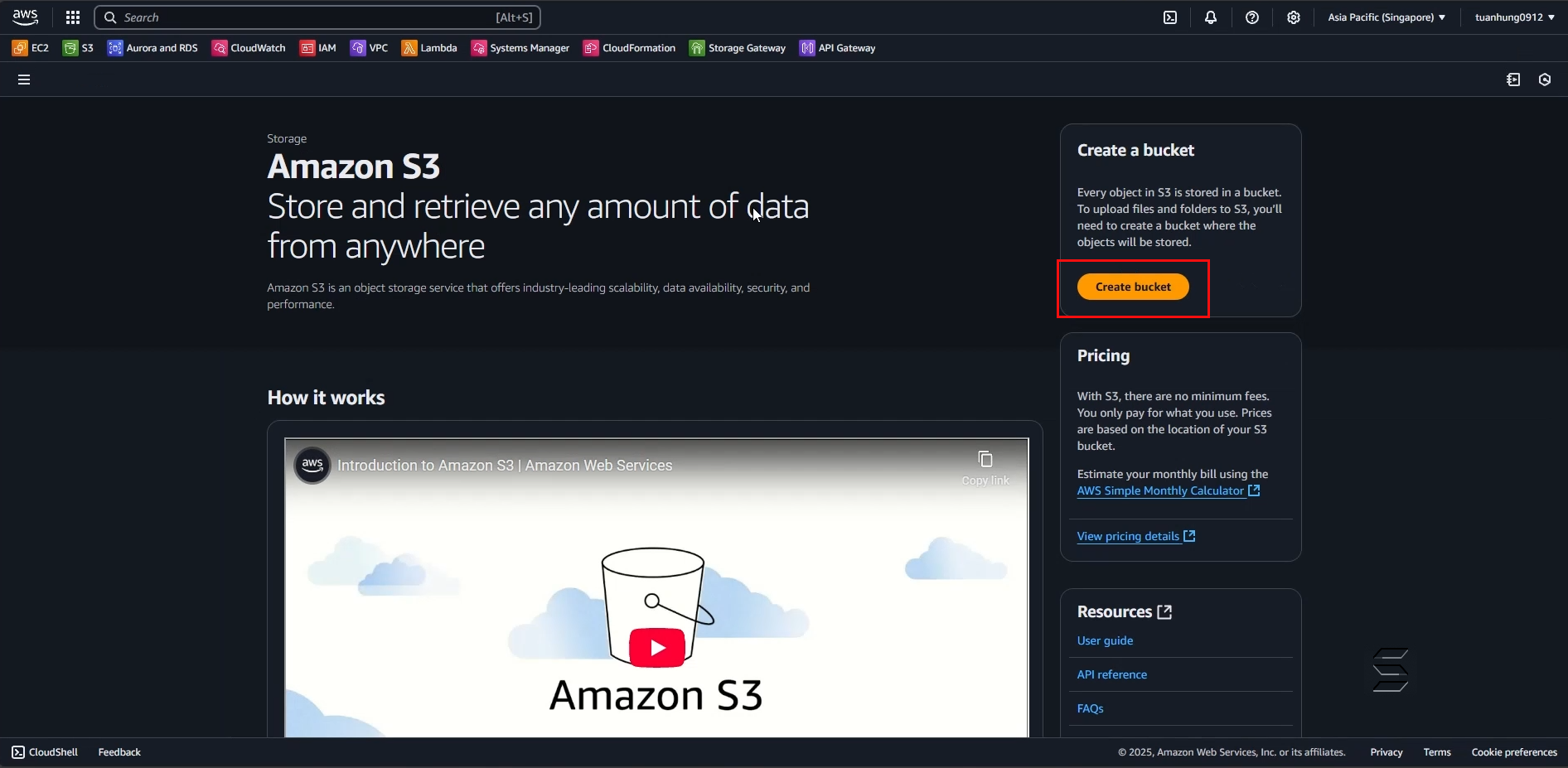Click the hexagon icon in the secondary bar
The image size is (1568, 768).
click(1545, 80)
